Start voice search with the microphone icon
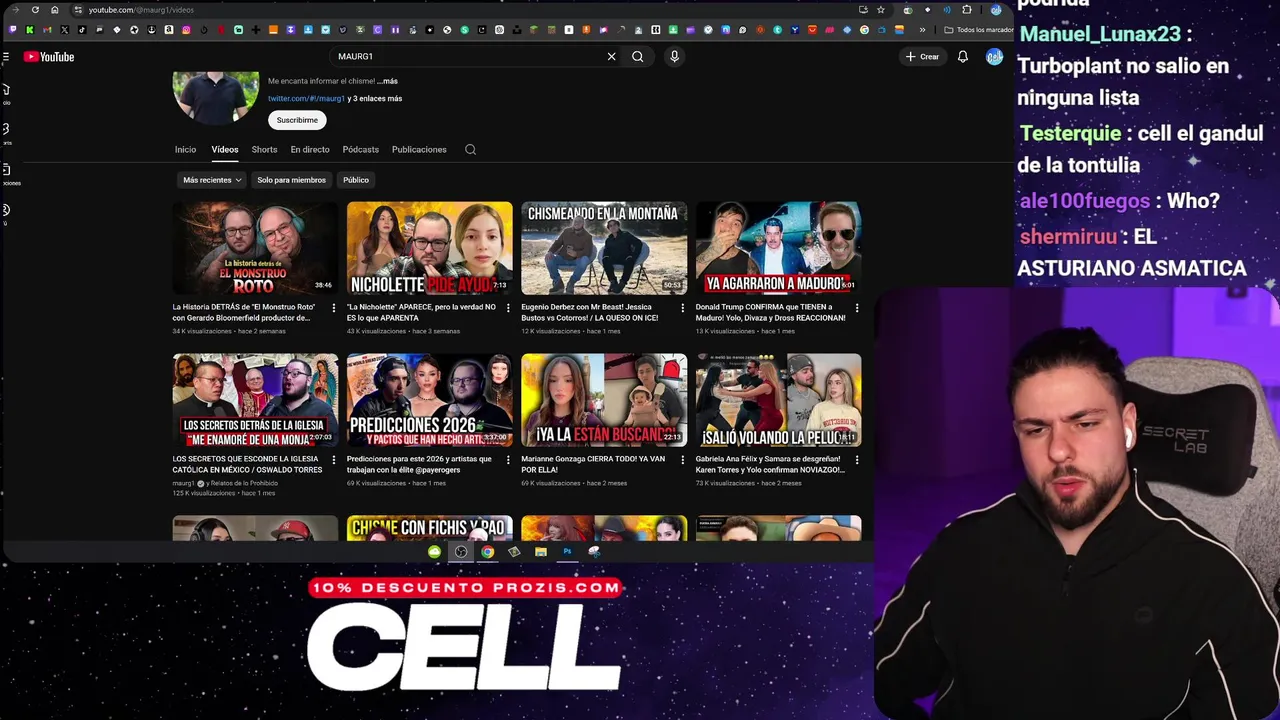The height and width of the screenshot is (720, 1280). pyautogui.click(x=674, y=57)
